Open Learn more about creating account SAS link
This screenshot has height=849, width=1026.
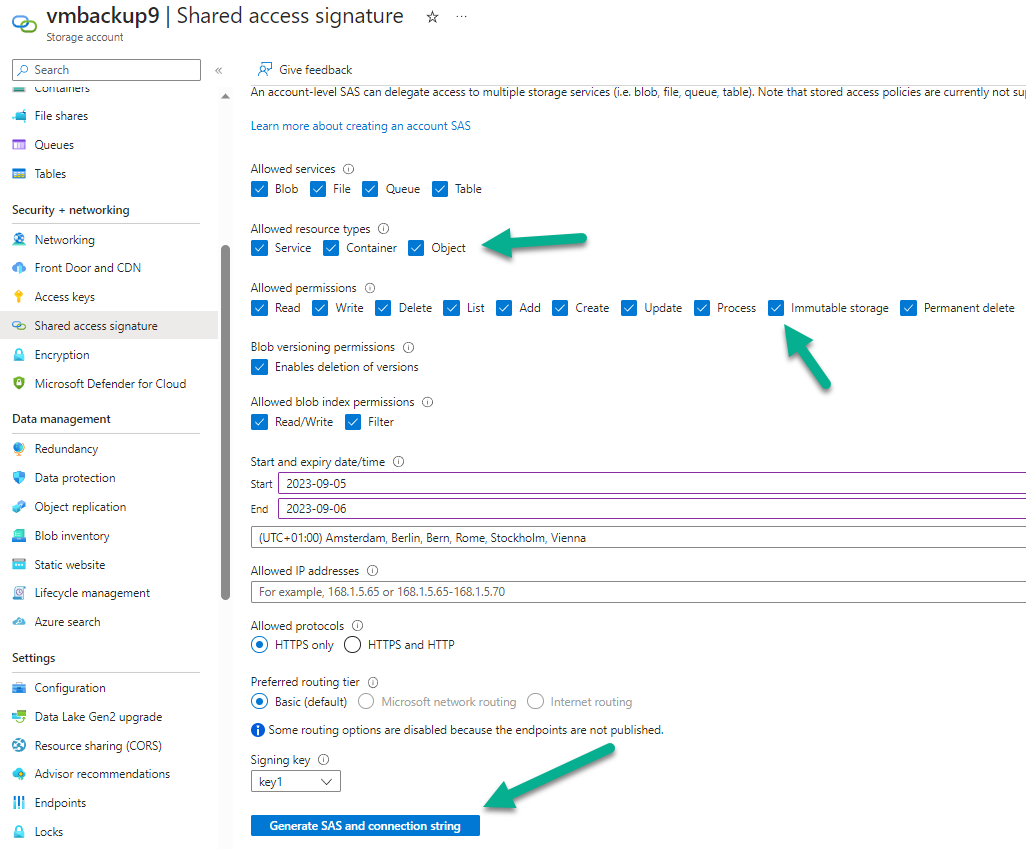(x=361, y=126)
